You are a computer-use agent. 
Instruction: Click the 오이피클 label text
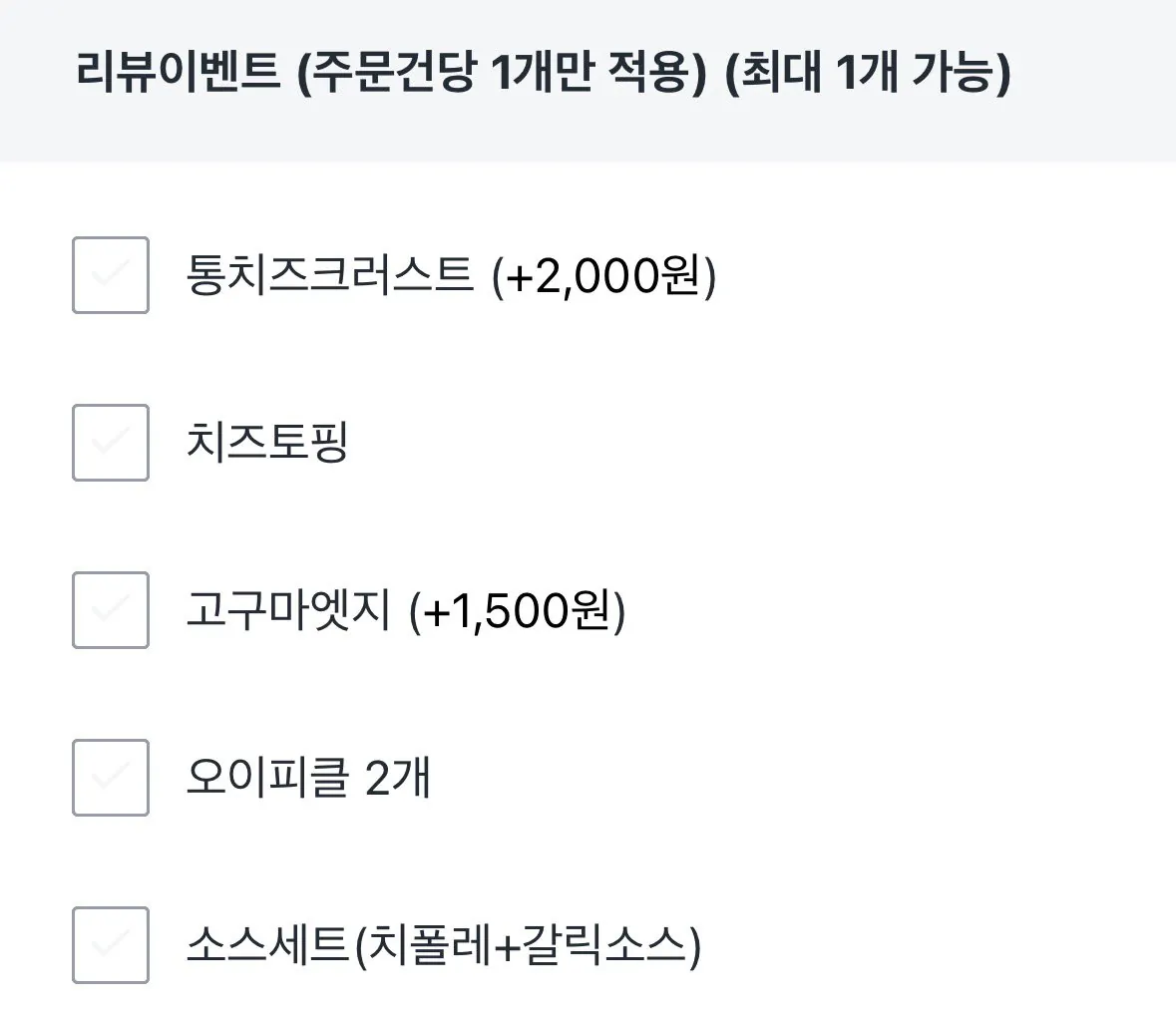(267, 778)
